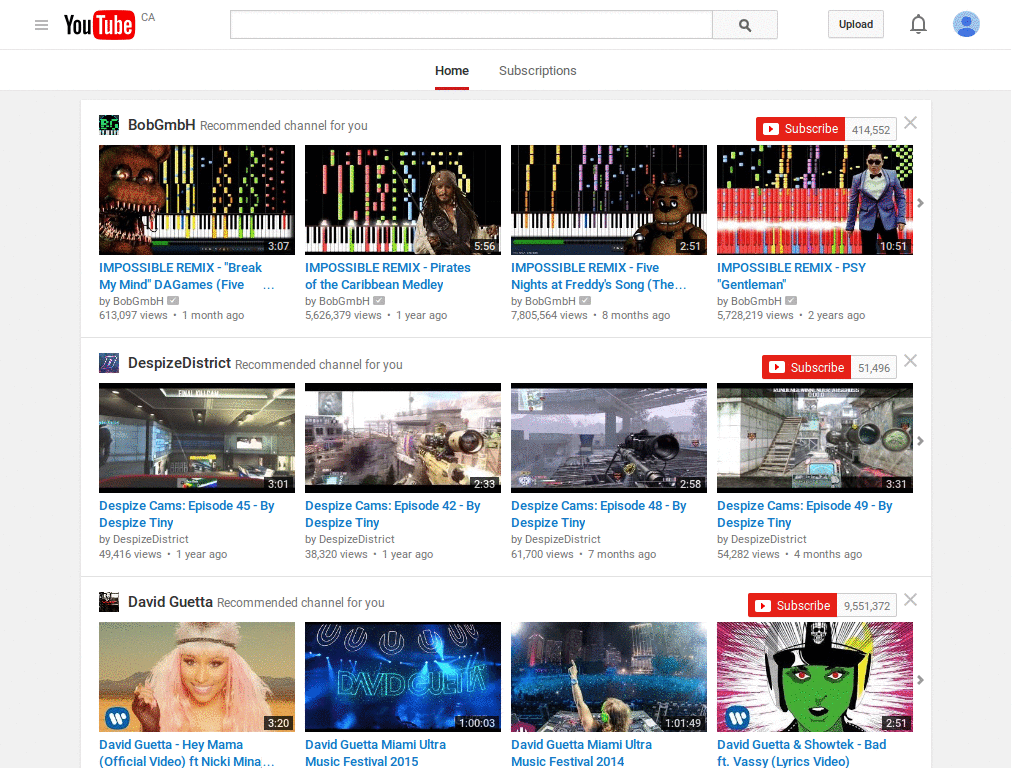The height and width of the screenshot is (768, 1024).
Task: Focus the YouTube search field
Action: pyautogui.click(x=471, y=25)
